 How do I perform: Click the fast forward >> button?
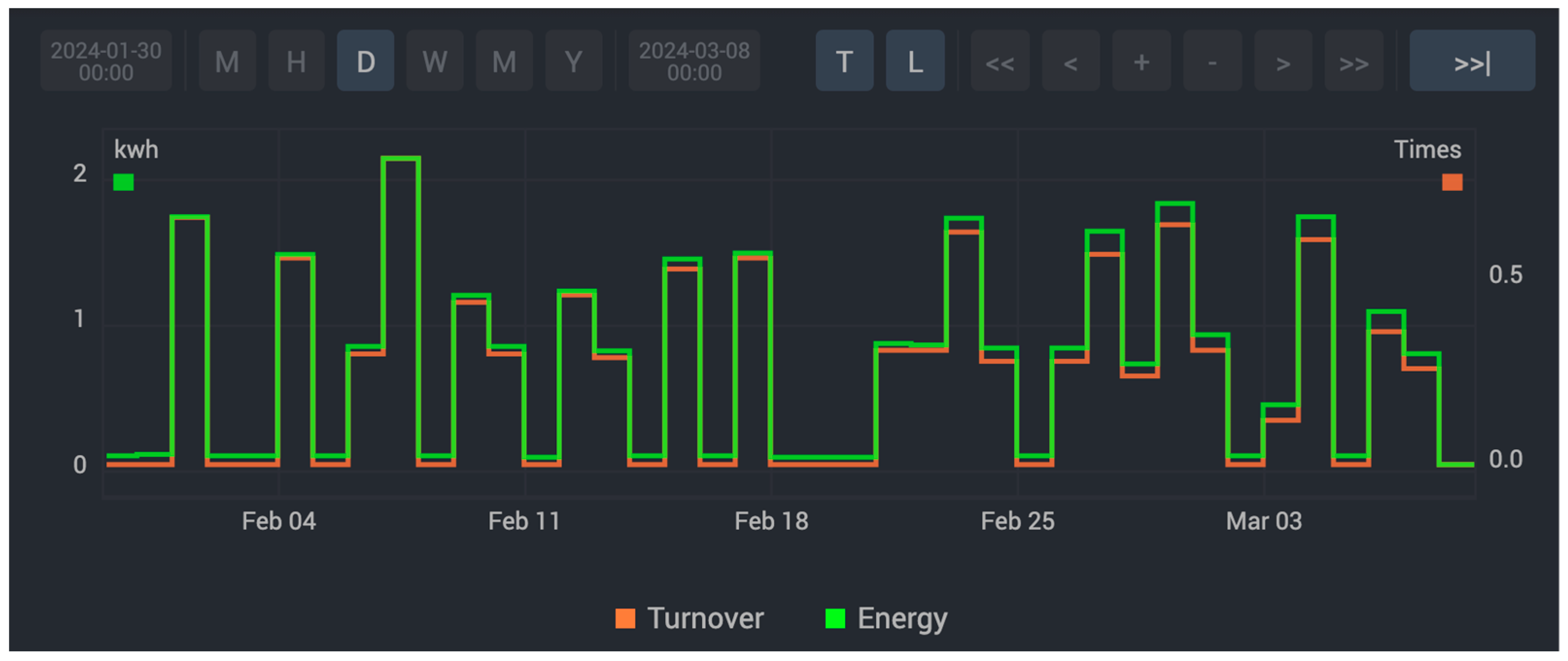[1353, 62]
